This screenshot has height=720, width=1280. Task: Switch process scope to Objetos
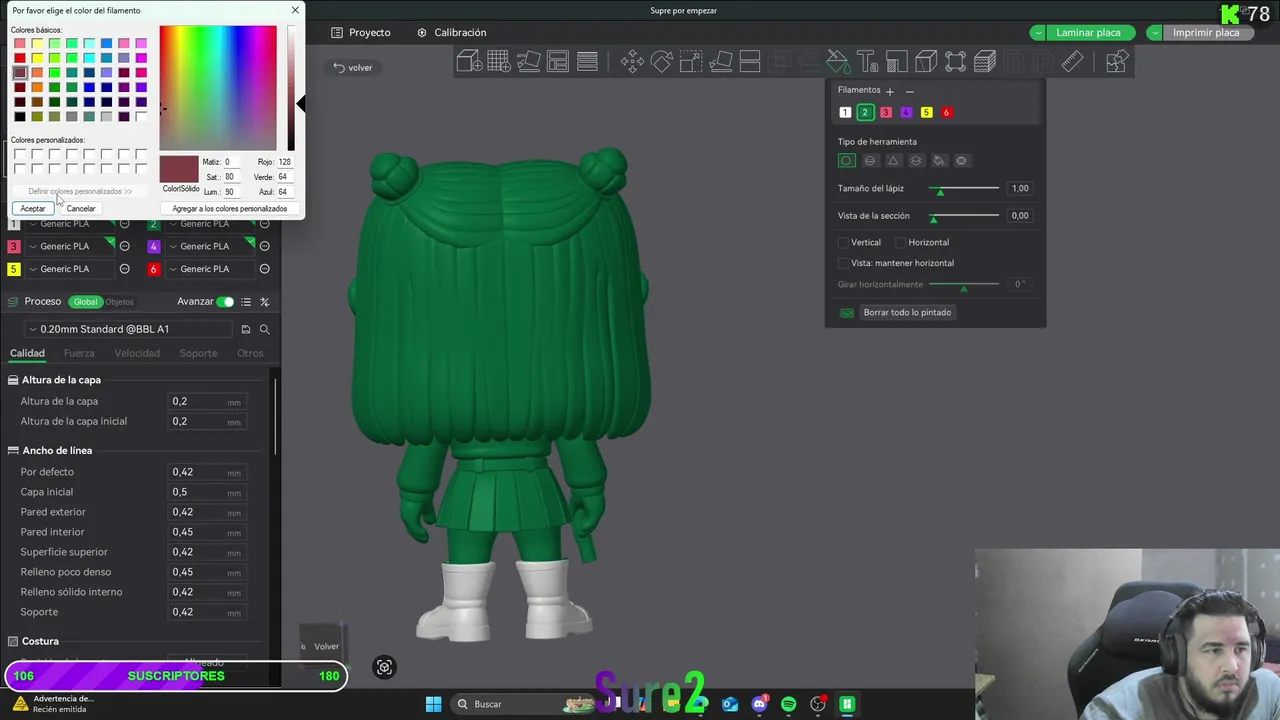click(119, 302)
